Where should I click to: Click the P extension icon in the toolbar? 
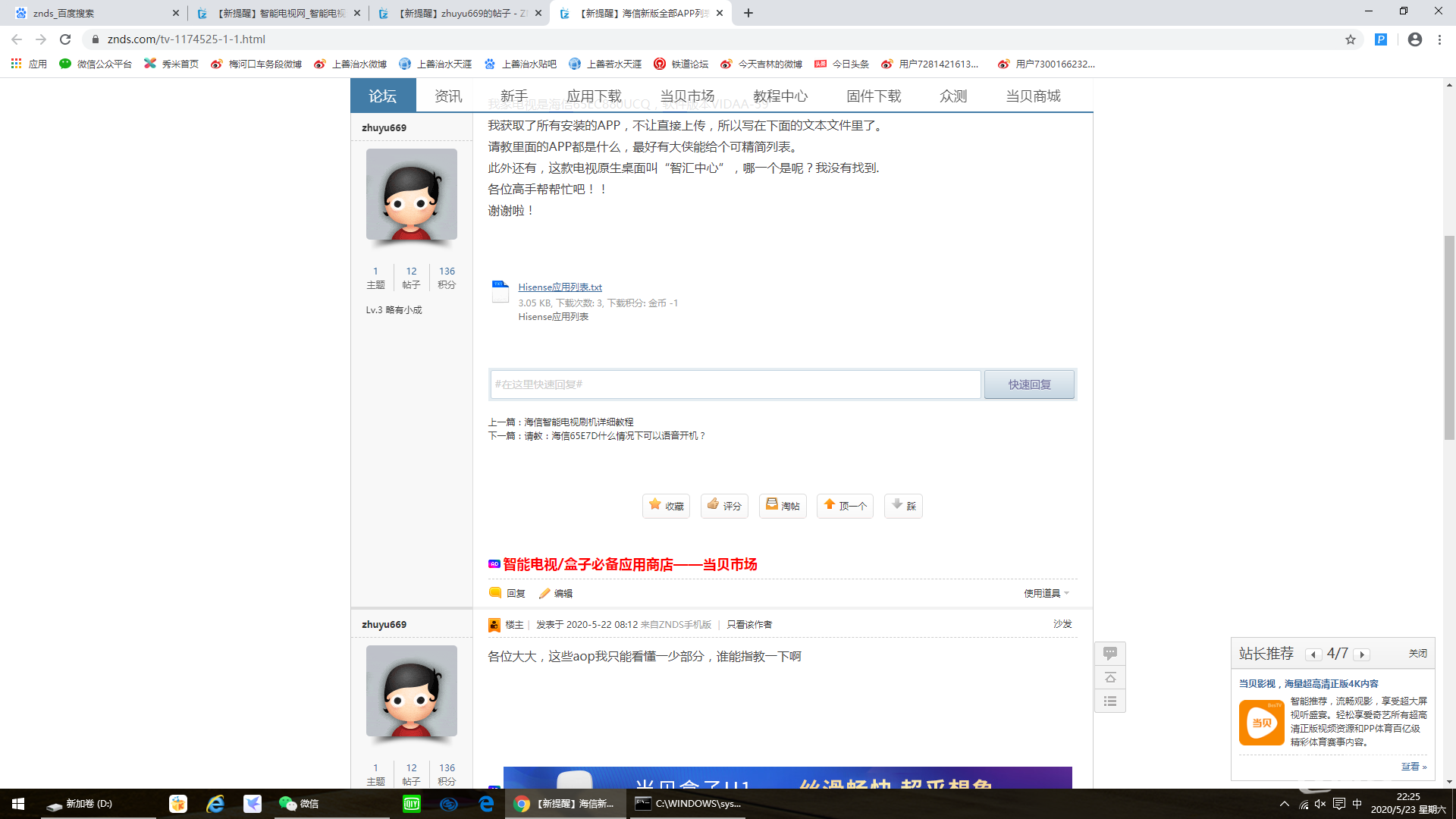(x=1381, y=39)
